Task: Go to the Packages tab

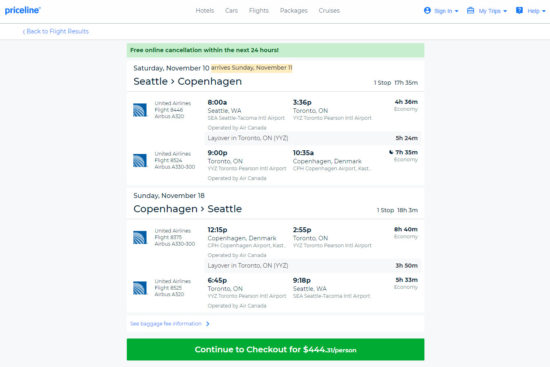Action: click(x=294, y=11)
